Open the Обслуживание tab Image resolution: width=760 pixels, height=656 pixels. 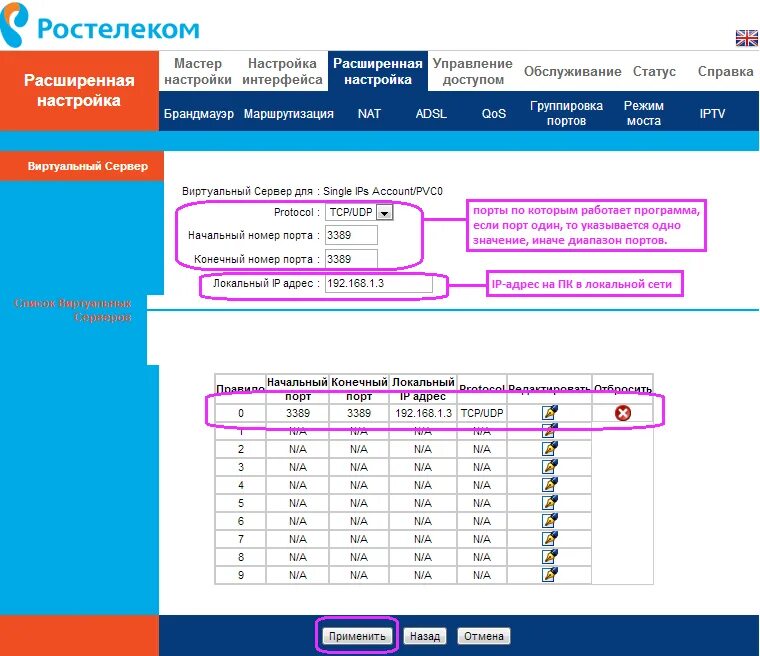pos(572,71)
